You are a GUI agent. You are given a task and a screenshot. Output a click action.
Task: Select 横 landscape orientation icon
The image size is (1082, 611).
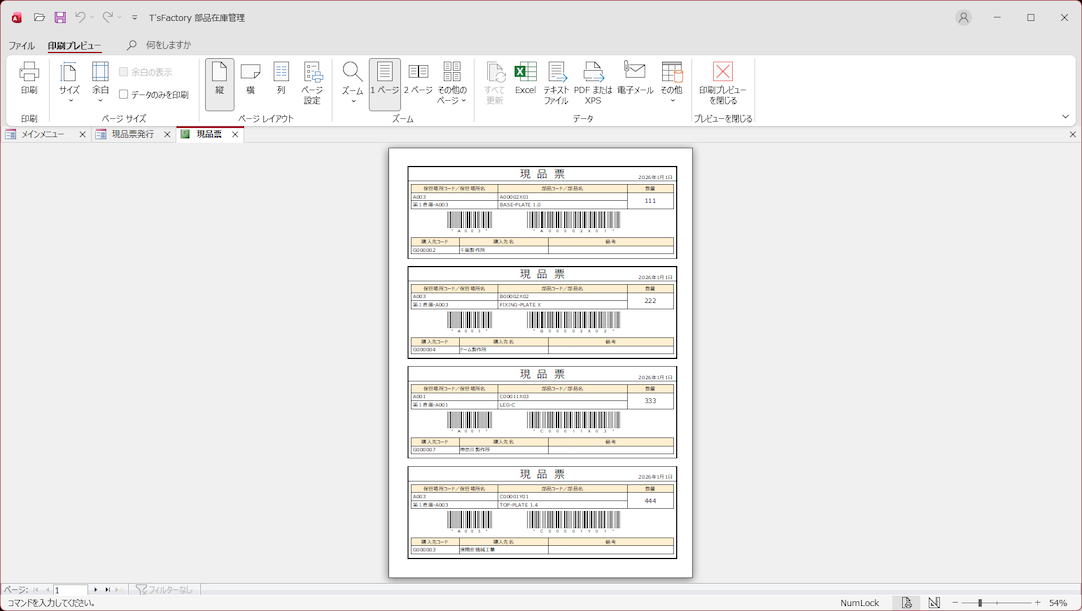pyautogui.click(x=250, y=78)
